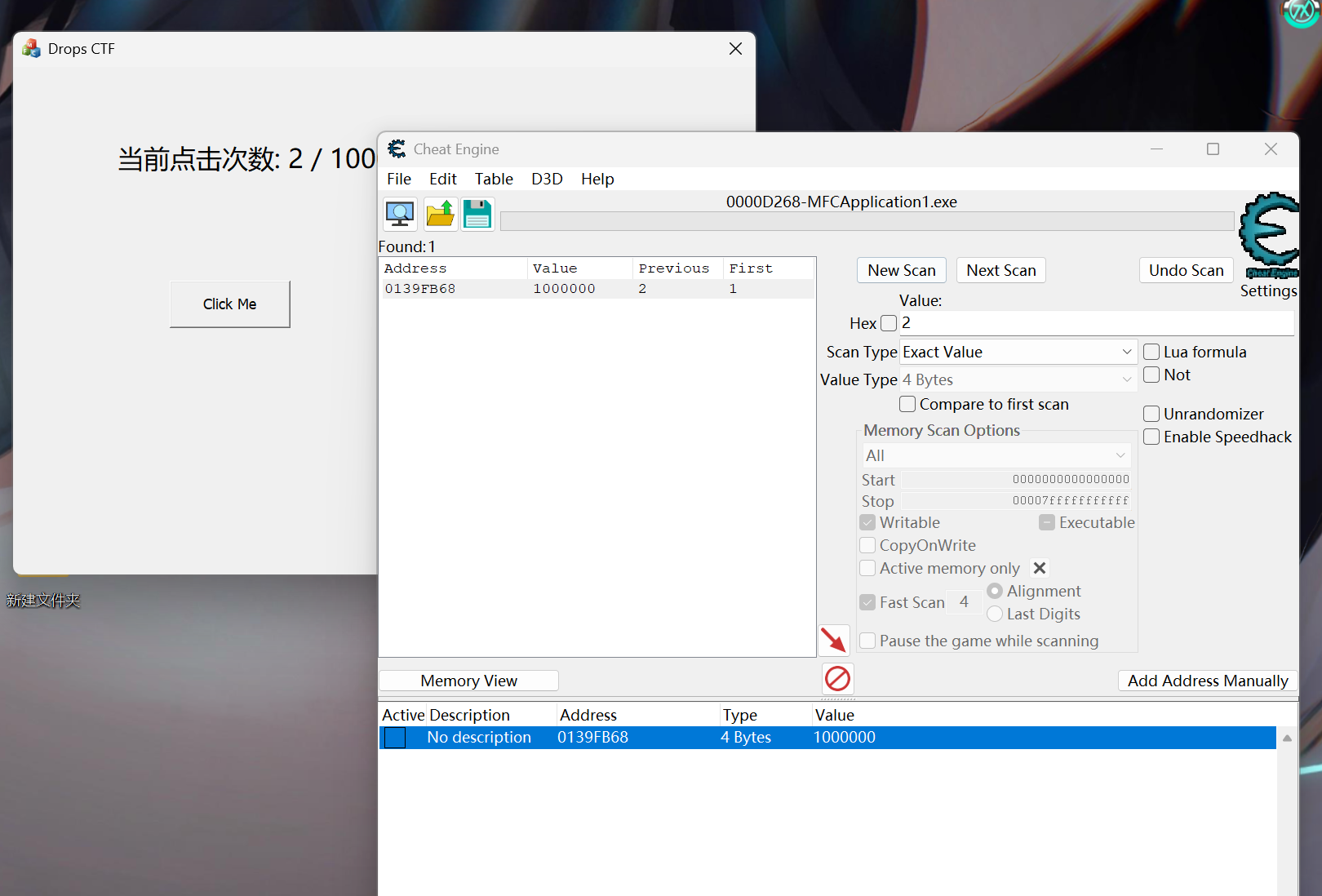Screen dimensions: 1322x896
Task: Open the D3D menu
Action: [547, 179]
